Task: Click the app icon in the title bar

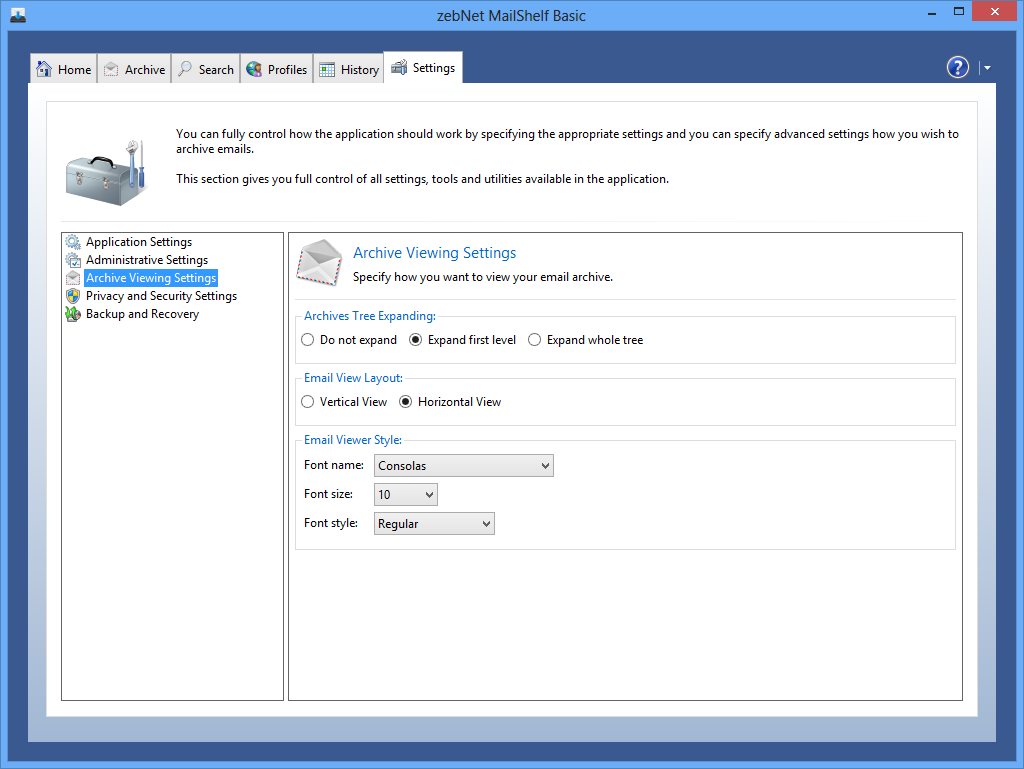Action: tap(18, 15)
